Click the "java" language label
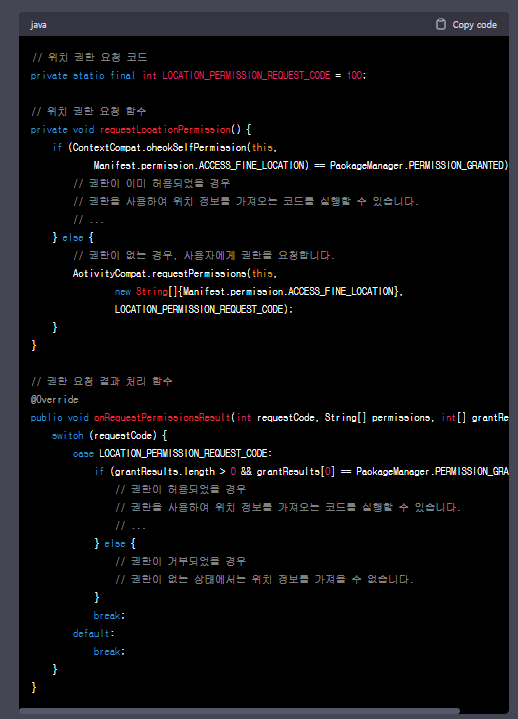Viewport: 518px width, 719px height. (x=39, y=25)
